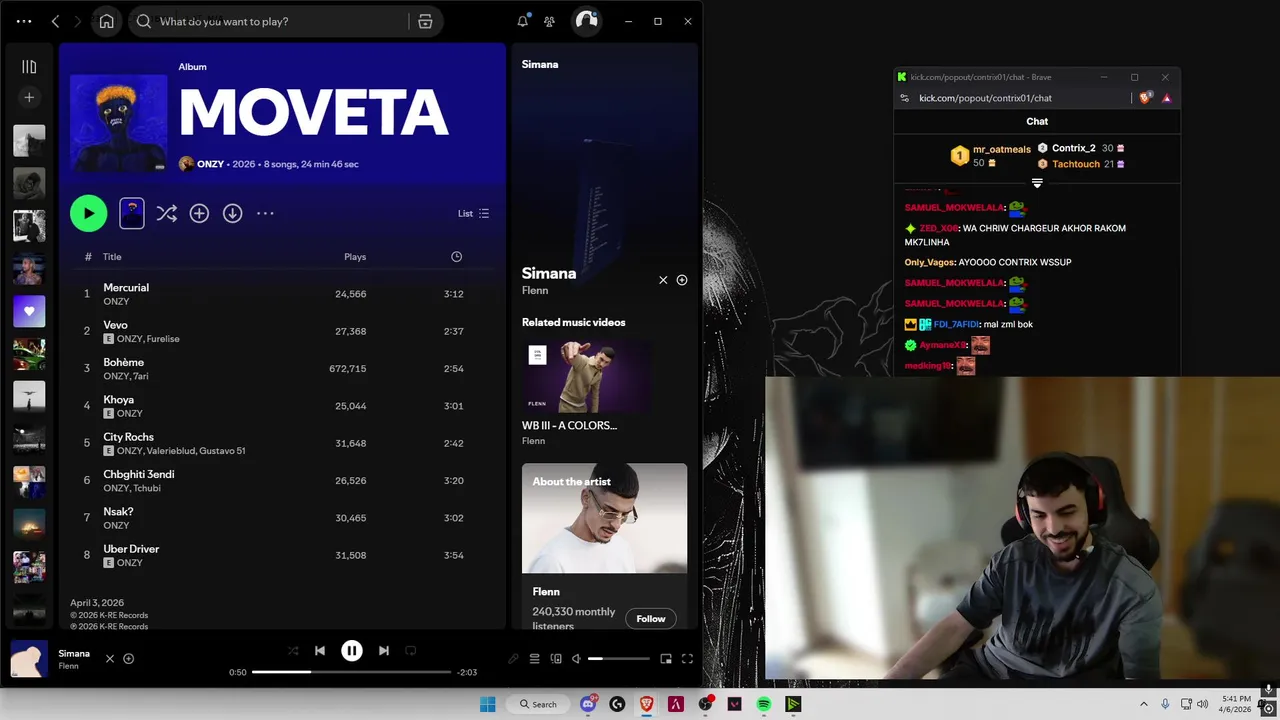This screenshot has height=720, width=1280.
Task: Open the user profile avatar menu
Action: 587,21
